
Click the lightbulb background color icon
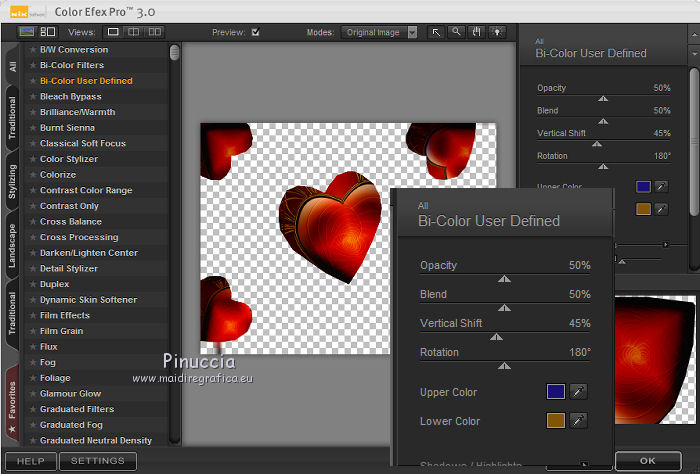(496, 32)
